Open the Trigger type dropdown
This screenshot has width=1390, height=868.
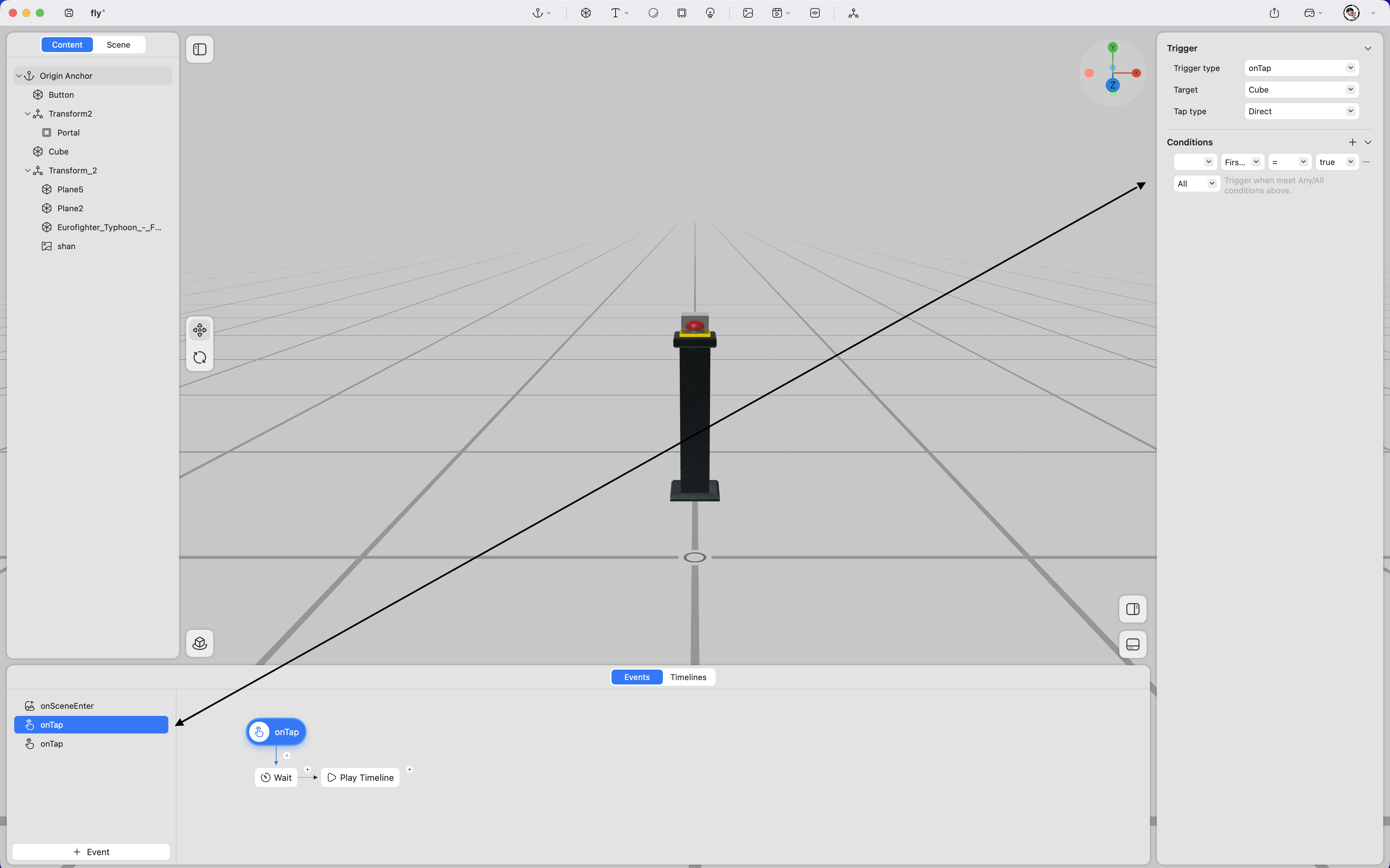(1301, 68)
